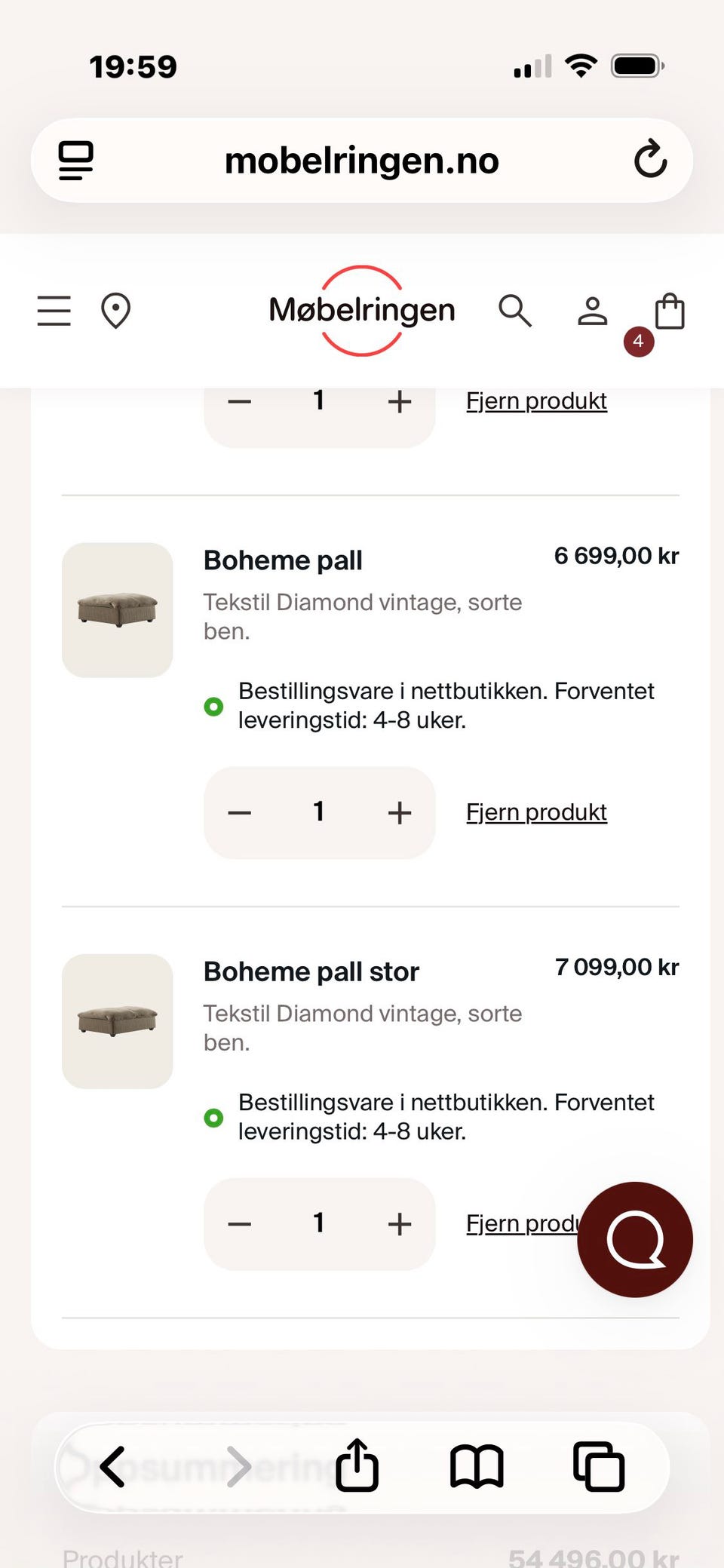Open the hamburger menu
Viewport: 724px width, 1568px height.
click(54, 311)
